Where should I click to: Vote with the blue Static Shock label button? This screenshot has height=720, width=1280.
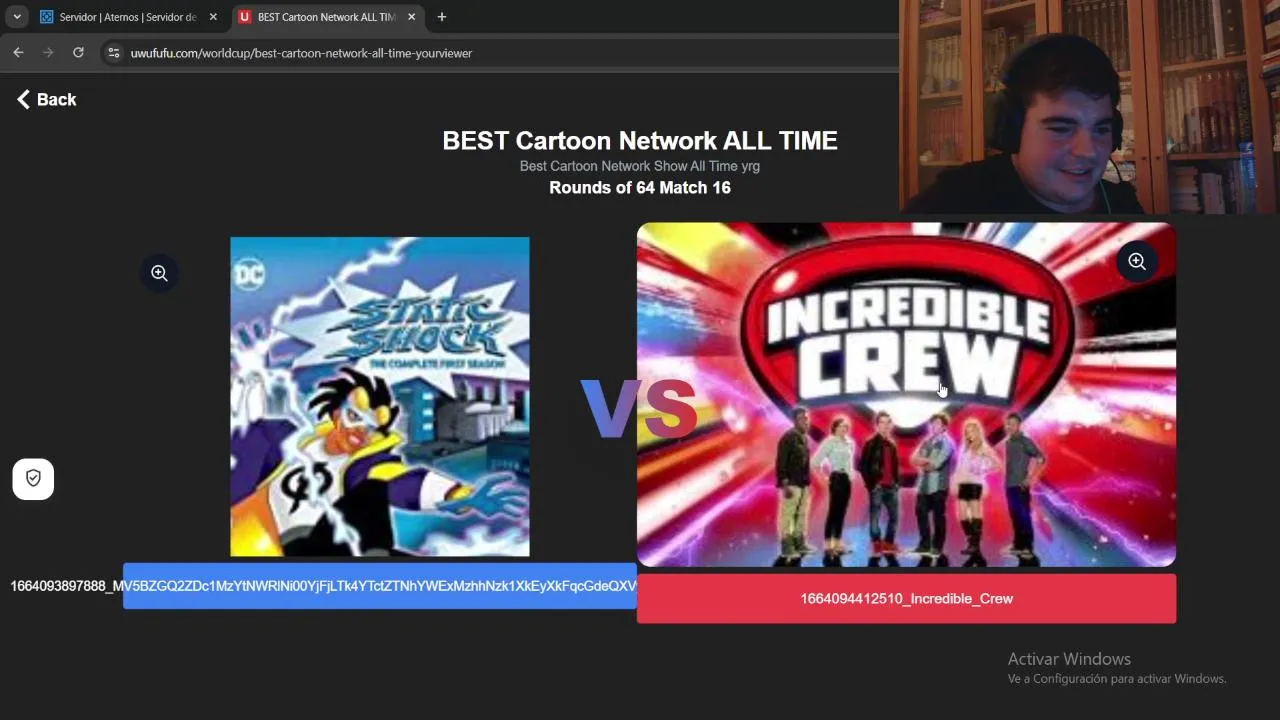(x=380, y=586)
